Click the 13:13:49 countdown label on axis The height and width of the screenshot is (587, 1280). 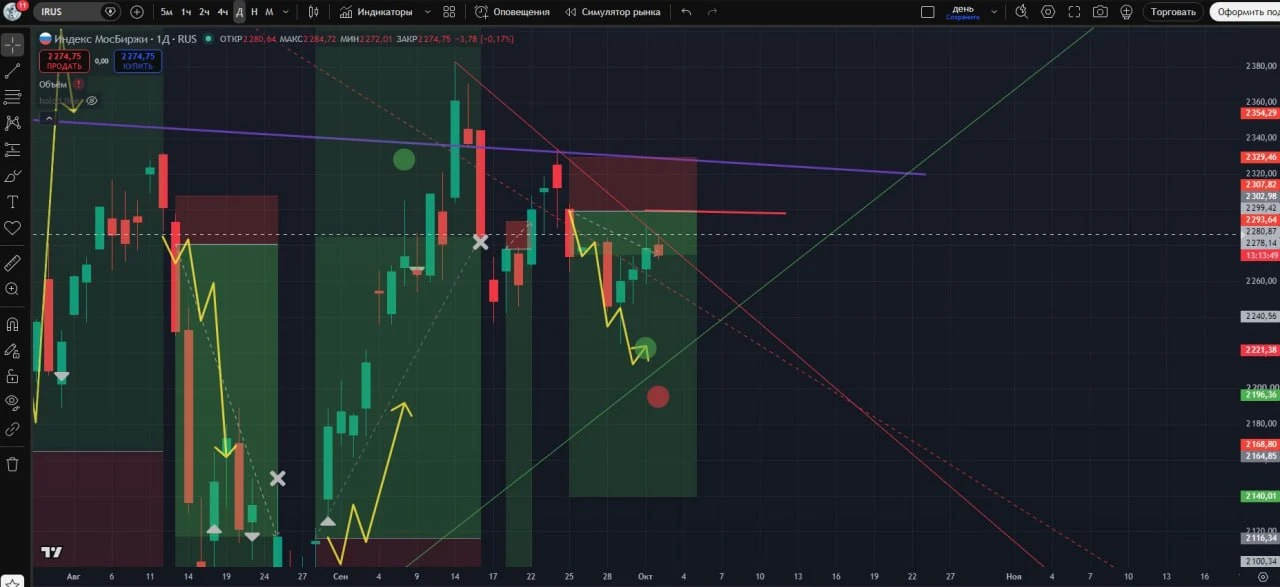(x=1260, y=255)
